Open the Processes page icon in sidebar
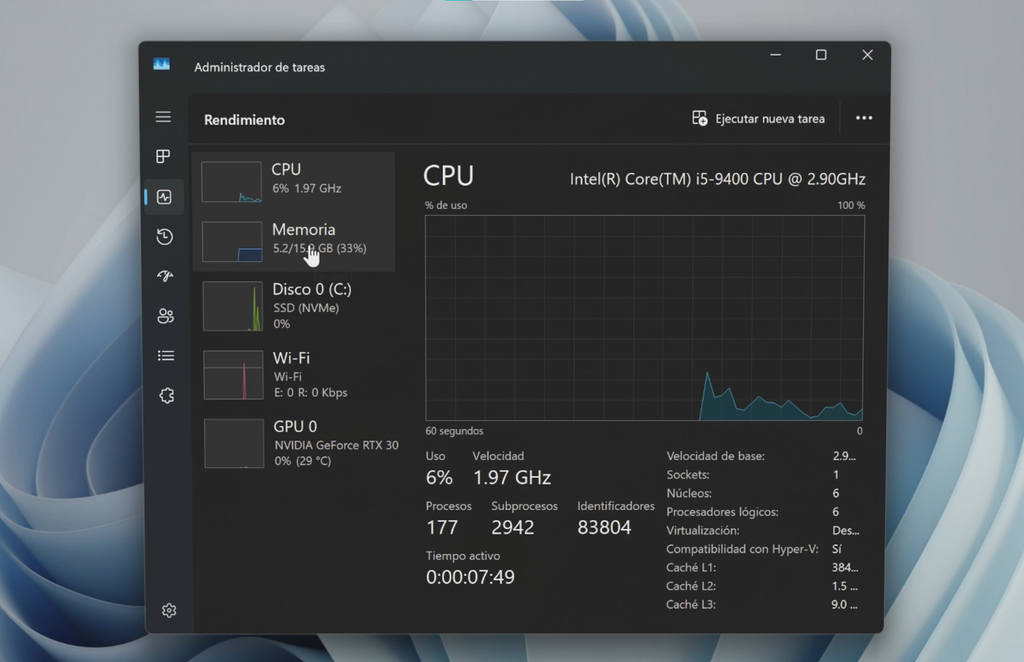Image resolution: width=1024 pixels, height=662 pixels. 163,156
